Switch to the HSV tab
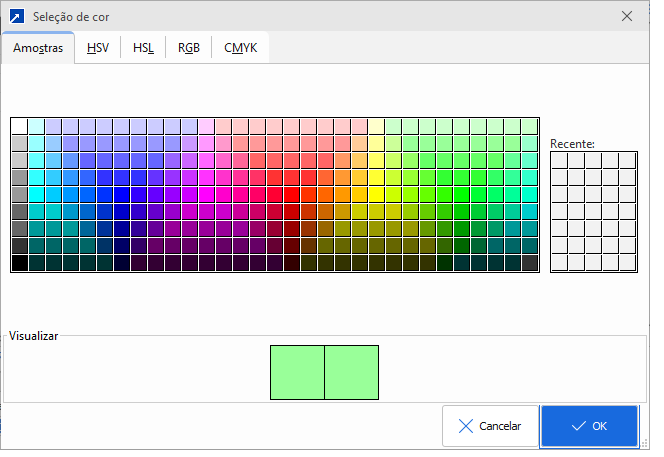 click(x=98, y=48)
